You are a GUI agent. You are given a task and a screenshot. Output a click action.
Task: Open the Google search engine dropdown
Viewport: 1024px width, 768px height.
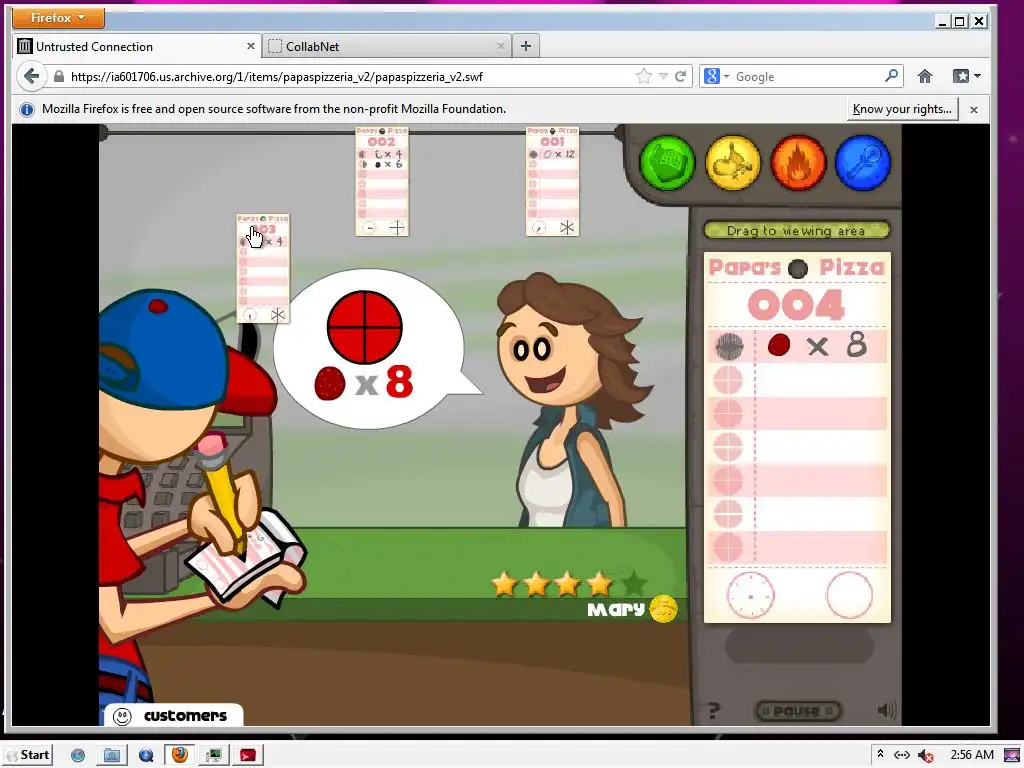tap(716, 76)
